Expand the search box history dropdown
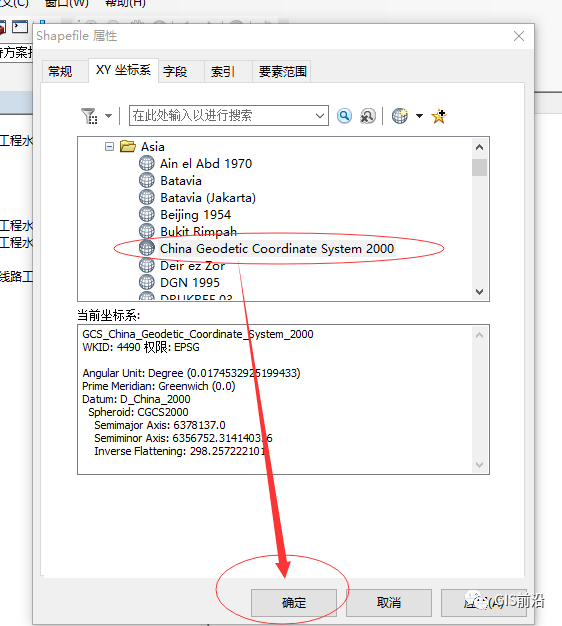The height and width of the screenshot is (626, 562). pyautogui.click(x=319, y=116)
